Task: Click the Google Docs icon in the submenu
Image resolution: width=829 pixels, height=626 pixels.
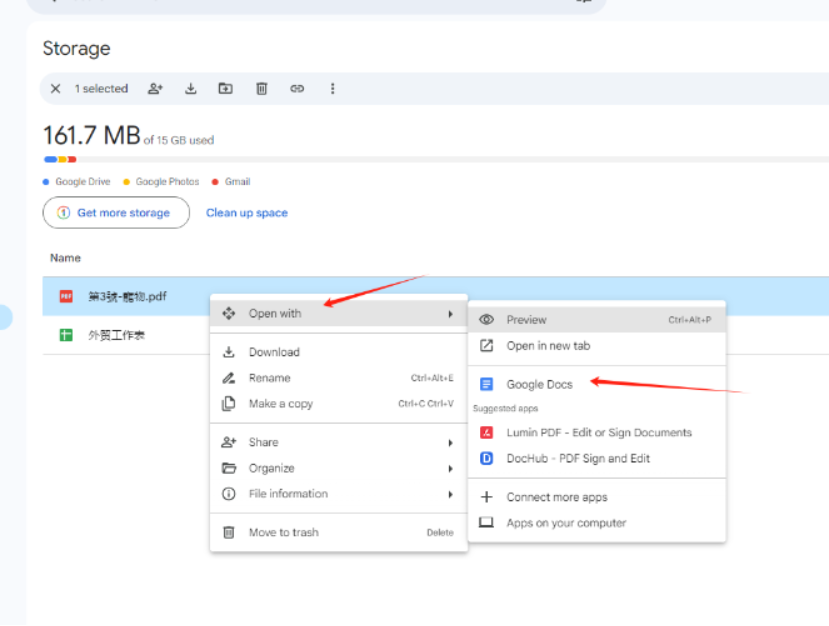Action: pos(487,383)
